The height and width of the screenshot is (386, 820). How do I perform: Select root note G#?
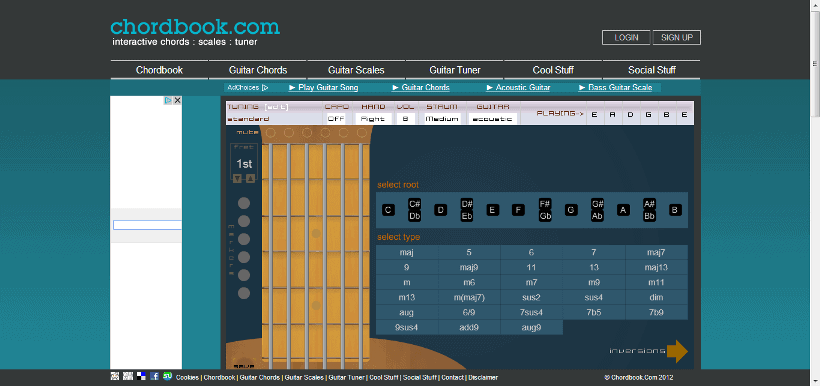(x=597, y=204)
